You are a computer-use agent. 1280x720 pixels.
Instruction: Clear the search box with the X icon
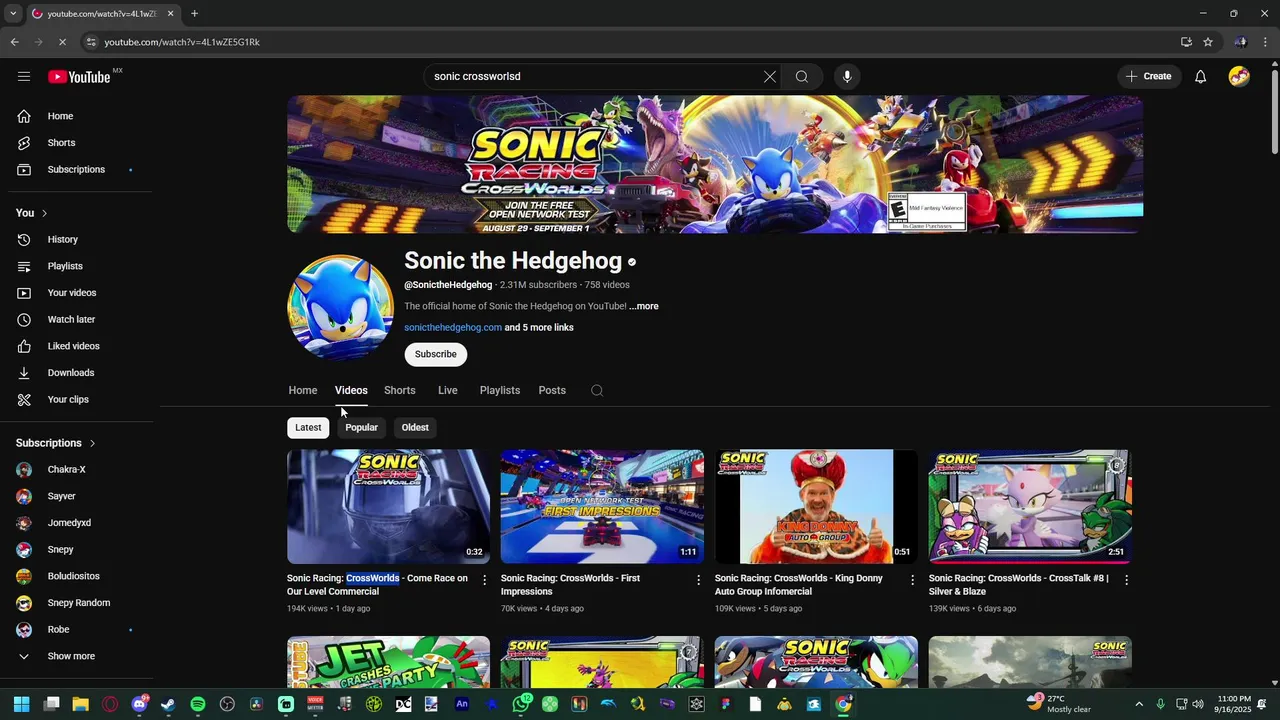point(770,76)
